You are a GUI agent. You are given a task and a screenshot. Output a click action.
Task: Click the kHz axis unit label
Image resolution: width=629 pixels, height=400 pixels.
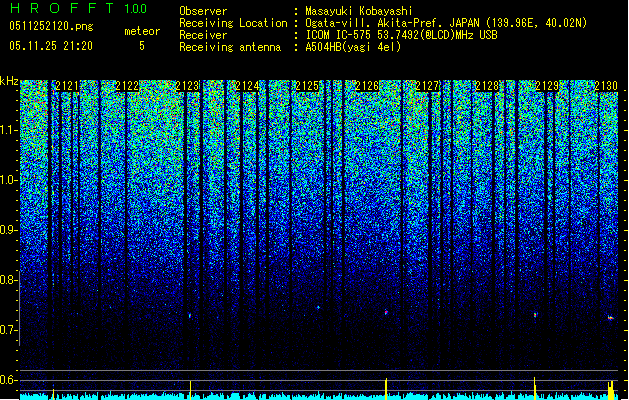click(x=9, y=81)
